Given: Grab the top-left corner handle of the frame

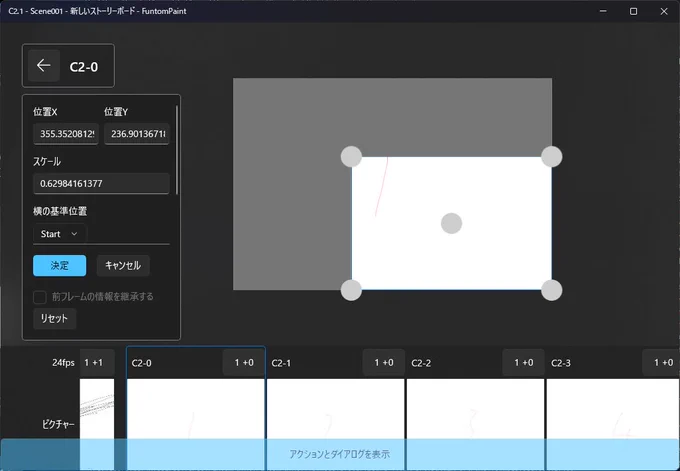Looking at the screenshot, I should 351,157.
